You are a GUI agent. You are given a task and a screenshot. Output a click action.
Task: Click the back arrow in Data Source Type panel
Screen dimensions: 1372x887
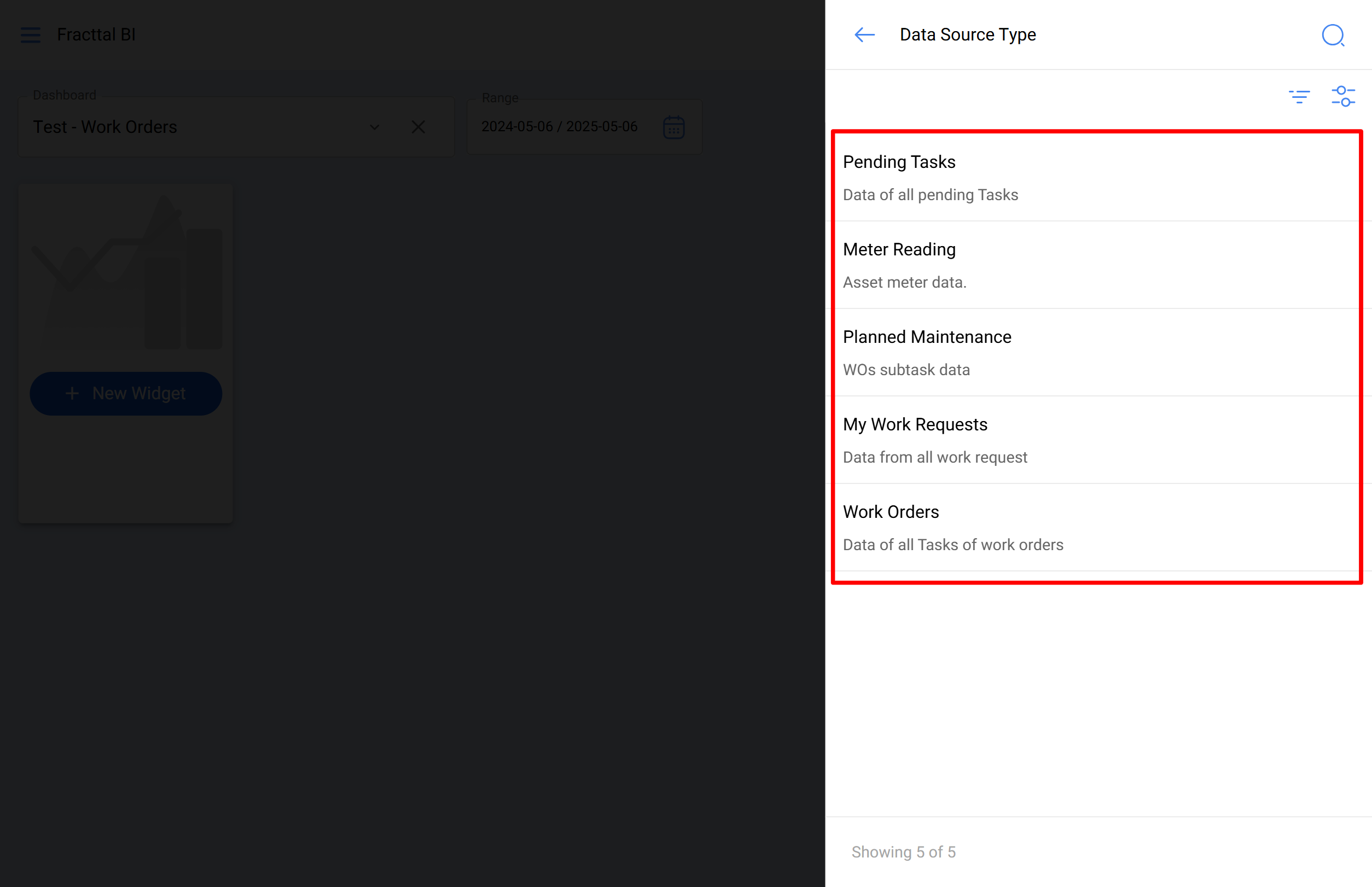pos(864,34)
